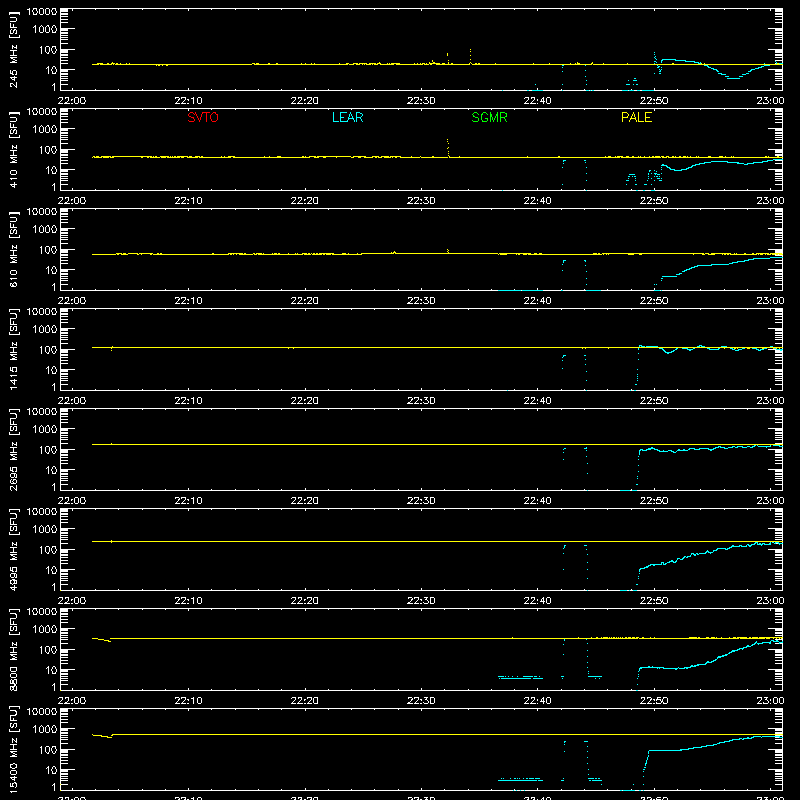
Task: Click the 10000 y-axis label of 245 MHz panel
Action: click(42, 12)
